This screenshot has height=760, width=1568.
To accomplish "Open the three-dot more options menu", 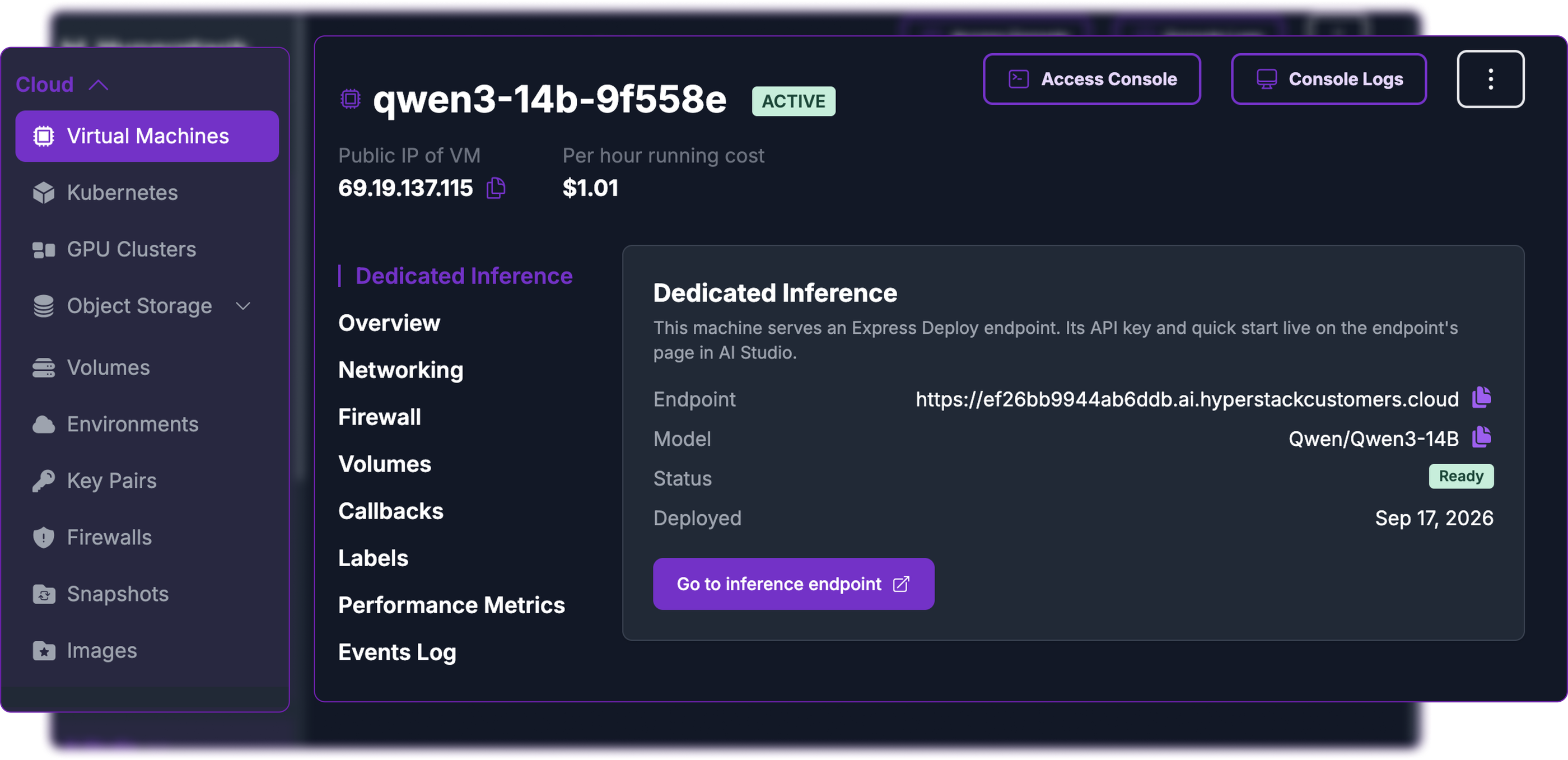I will (1490, 79).
